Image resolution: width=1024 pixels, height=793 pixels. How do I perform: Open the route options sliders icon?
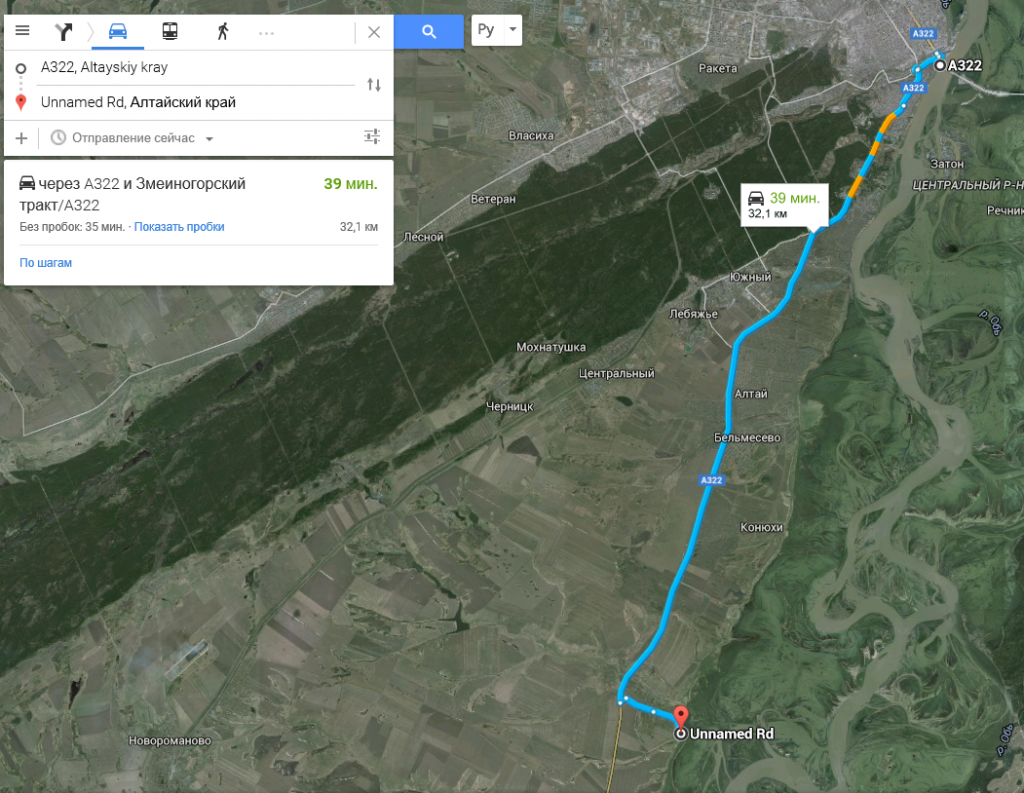click(x=372, y=137)
